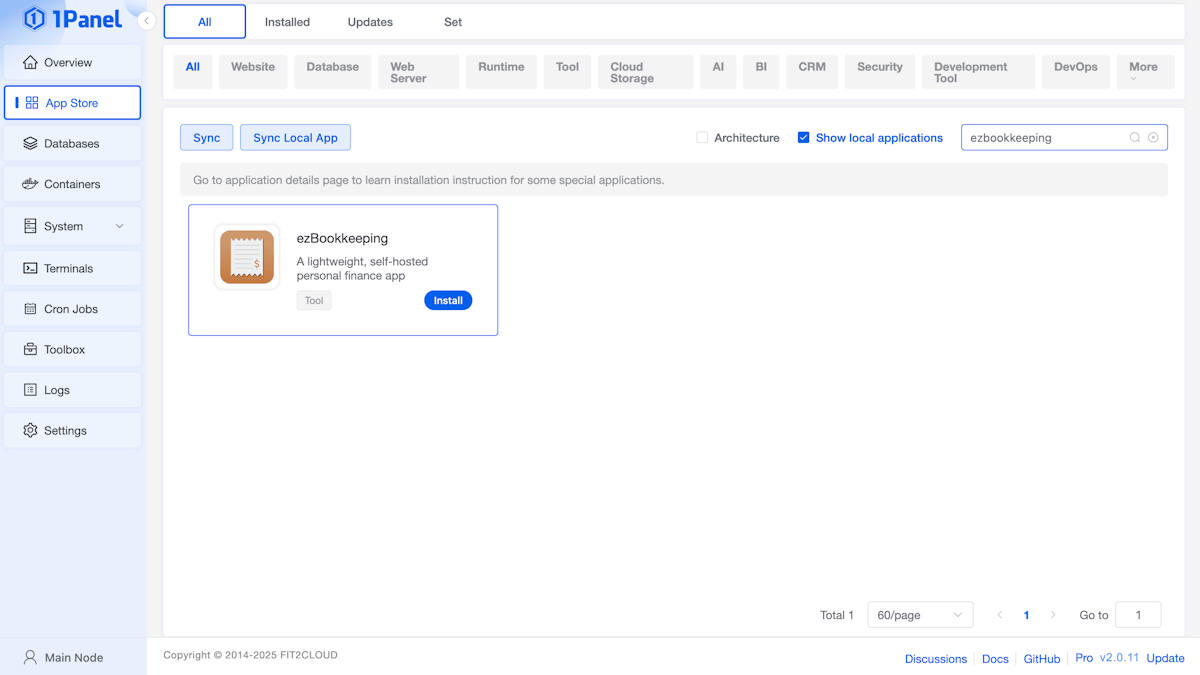This screenshot has height=675, width=1200.
Task: Open 1Panel Settings
Action: coord(73,430)
